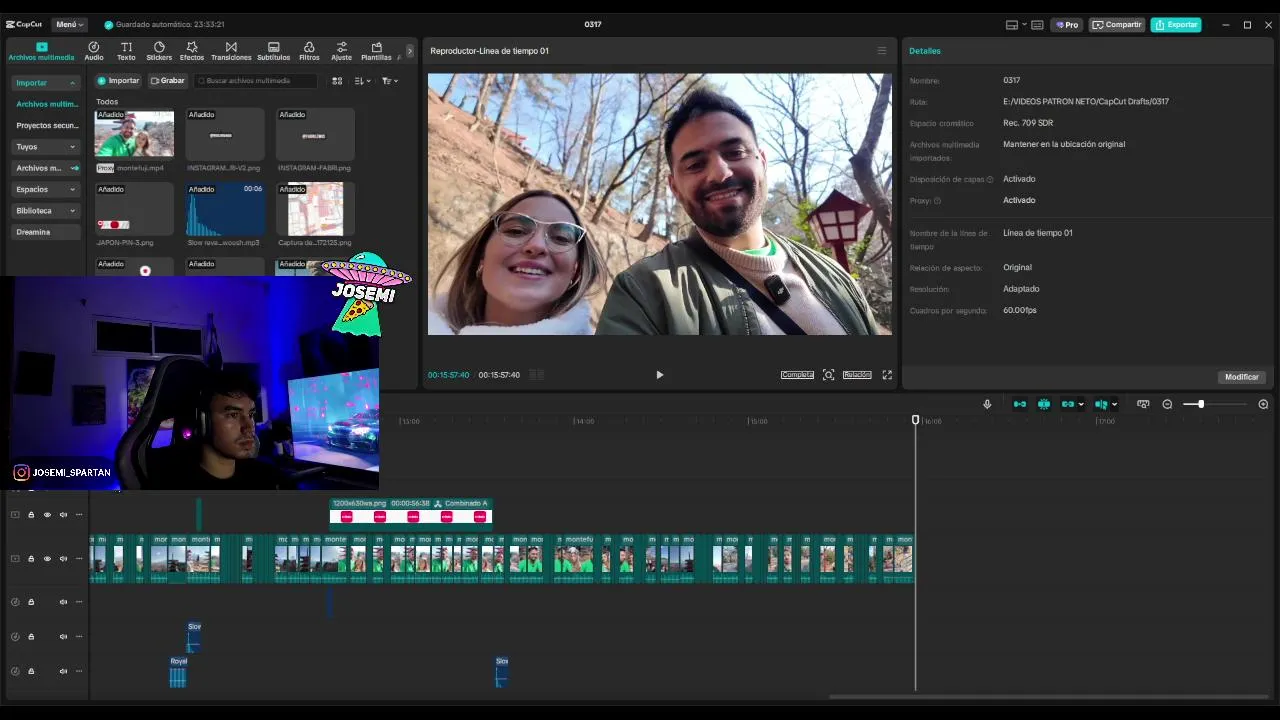Show more tool tabs with right arrow

409,51
